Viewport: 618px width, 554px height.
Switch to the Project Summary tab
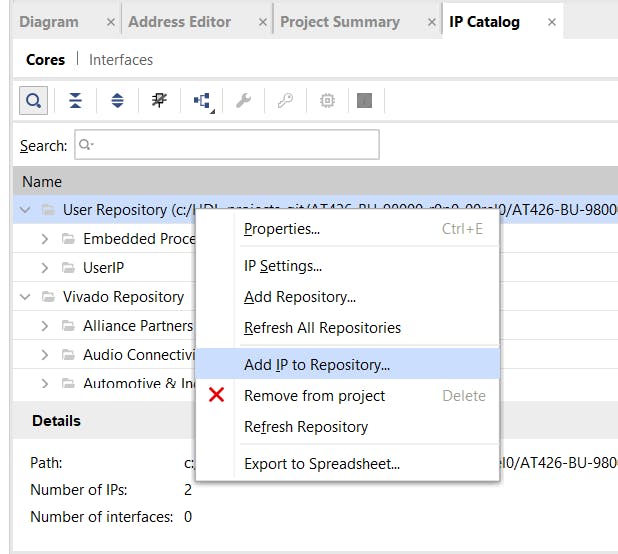(x=340, y=22)
